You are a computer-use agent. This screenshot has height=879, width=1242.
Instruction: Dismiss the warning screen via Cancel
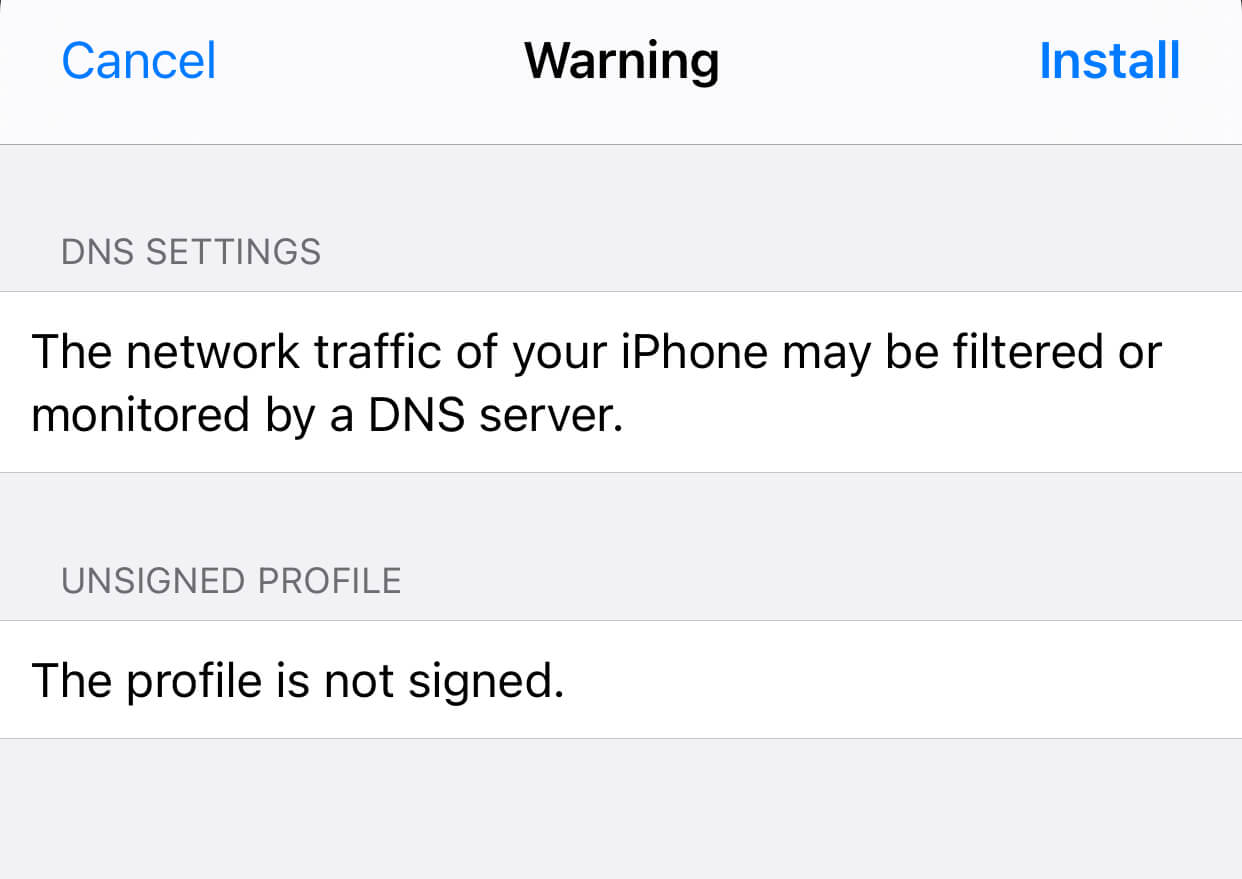point(138,60)
